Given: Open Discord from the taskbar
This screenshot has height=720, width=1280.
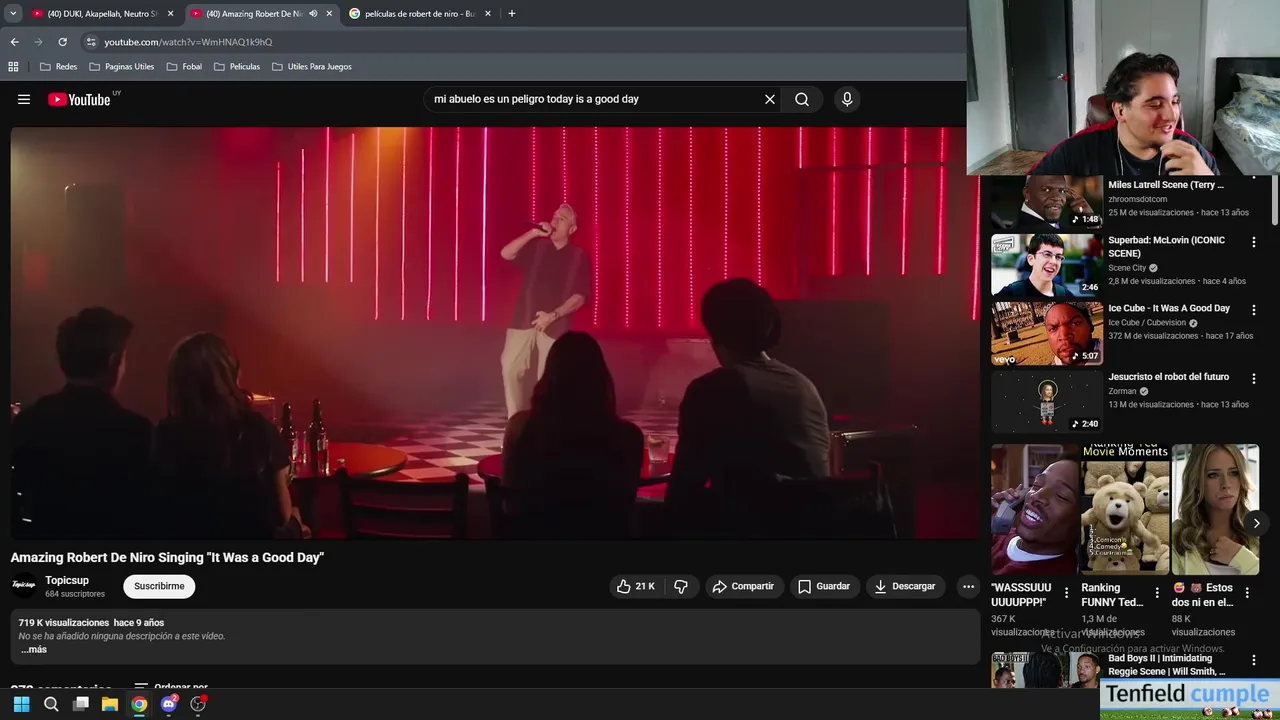Looking at the screenshot, I should 169,704.
